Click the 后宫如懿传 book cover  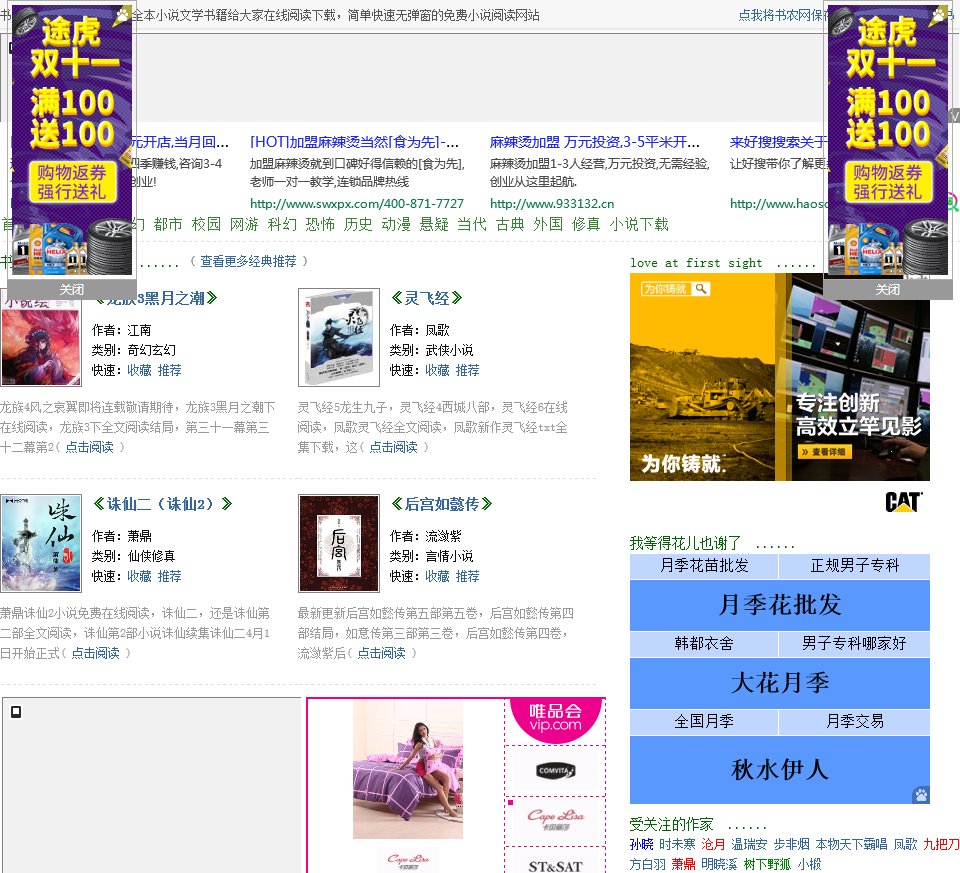point(339,543)
